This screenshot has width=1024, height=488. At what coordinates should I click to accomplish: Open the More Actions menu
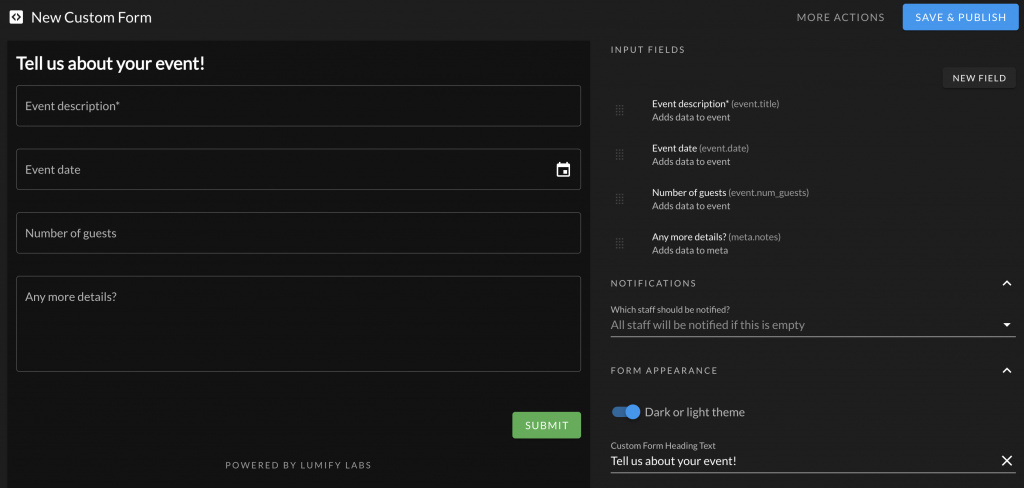[x=840, y=18]
